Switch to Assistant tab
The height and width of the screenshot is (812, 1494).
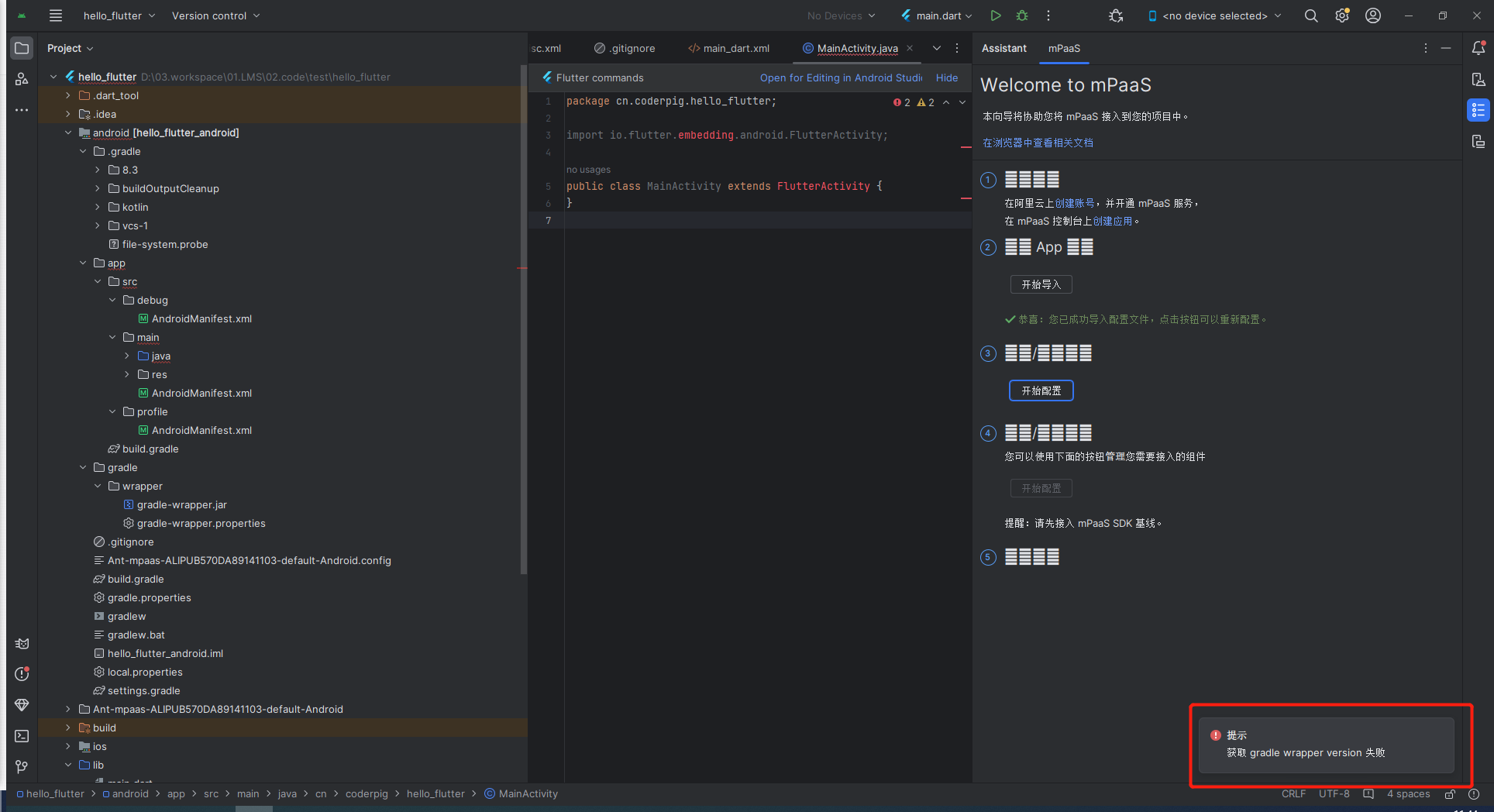(x=1003, y=48)
